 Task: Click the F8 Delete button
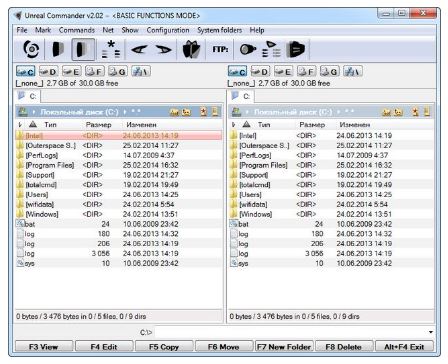tap(344, 347)
